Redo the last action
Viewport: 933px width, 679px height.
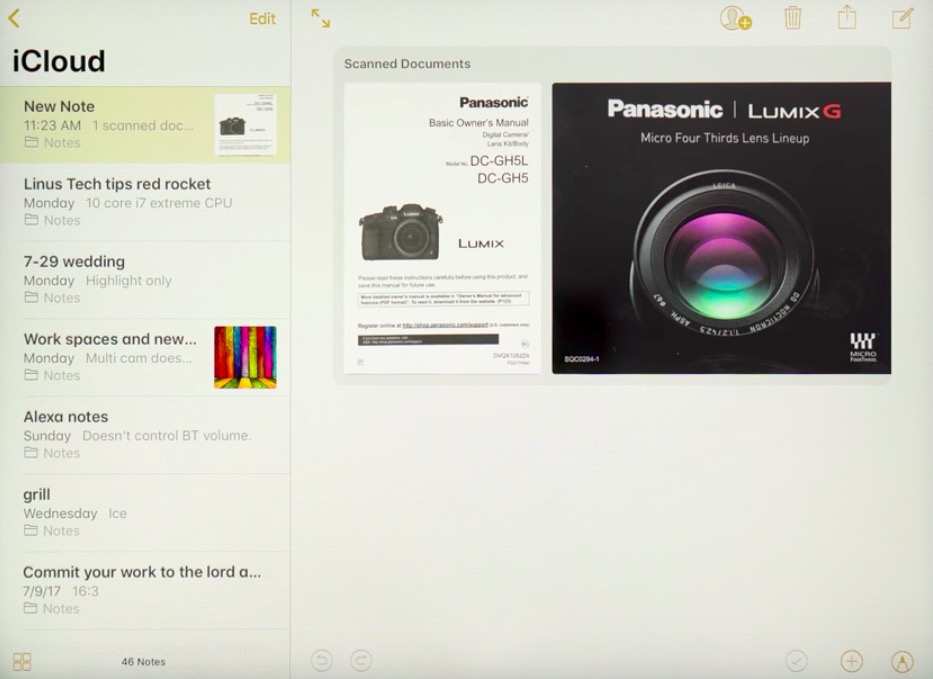[x=361, y=661]
